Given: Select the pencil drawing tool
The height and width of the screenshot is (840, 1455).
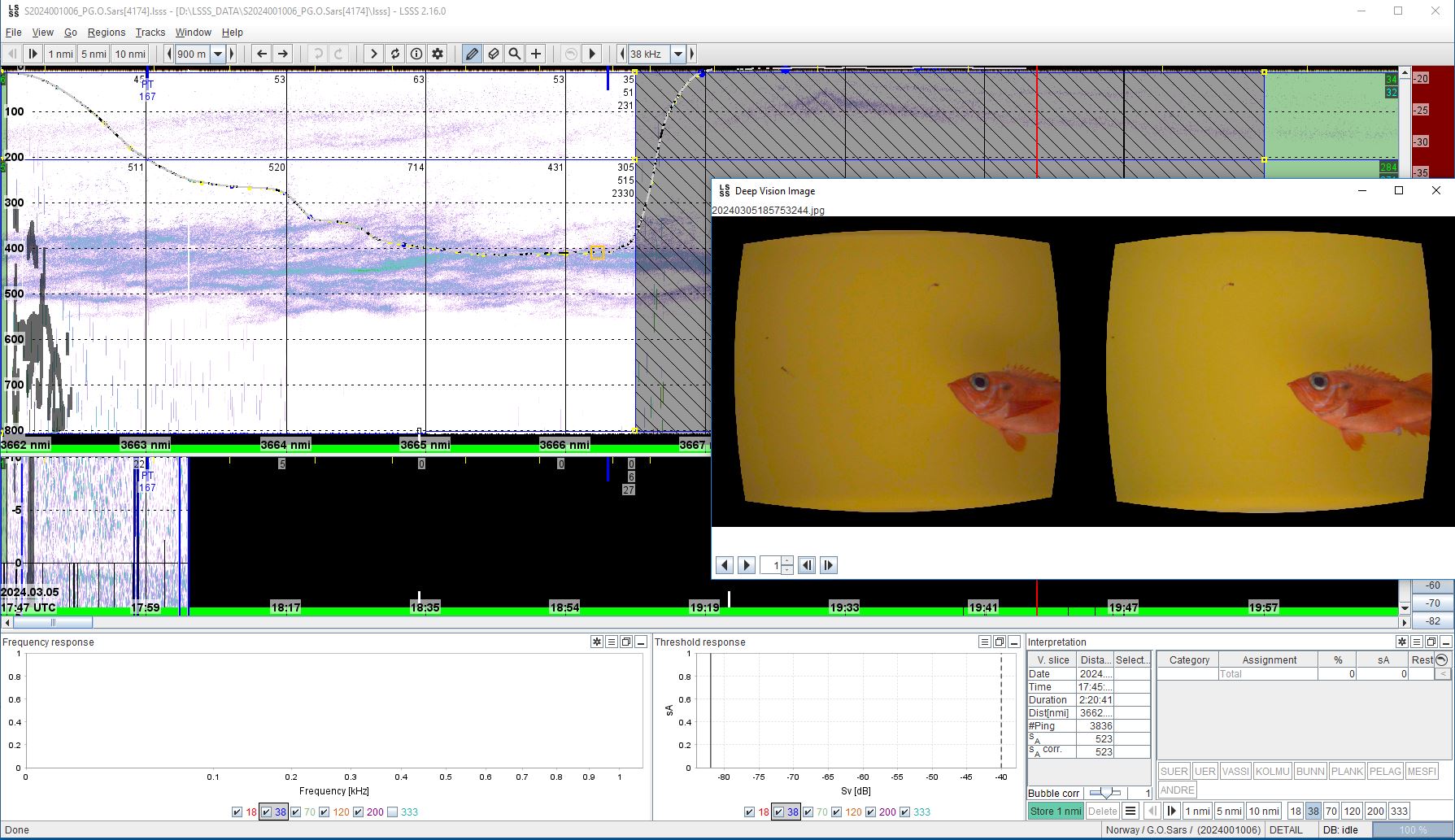Looking at the screenshot, I should click(x=472, y=54).
